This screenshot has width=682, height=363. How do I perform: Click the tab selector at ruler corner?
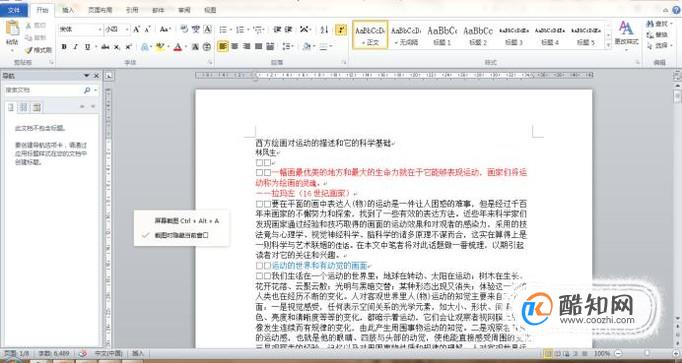[x=109, y=76]
